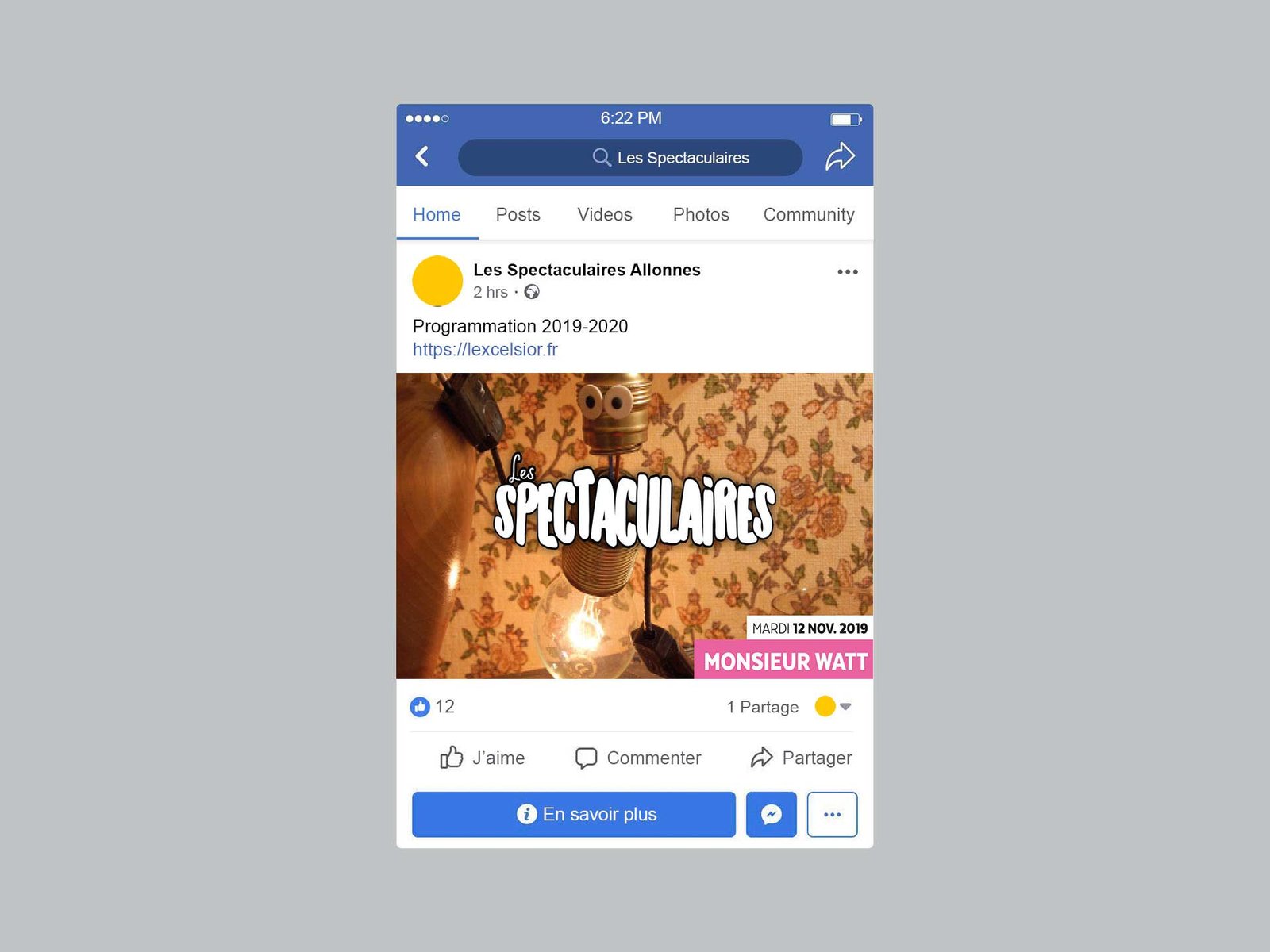Screen dimensions: 1270x952
Task: Click the Partager share button
Action: (x=801, y=758)
